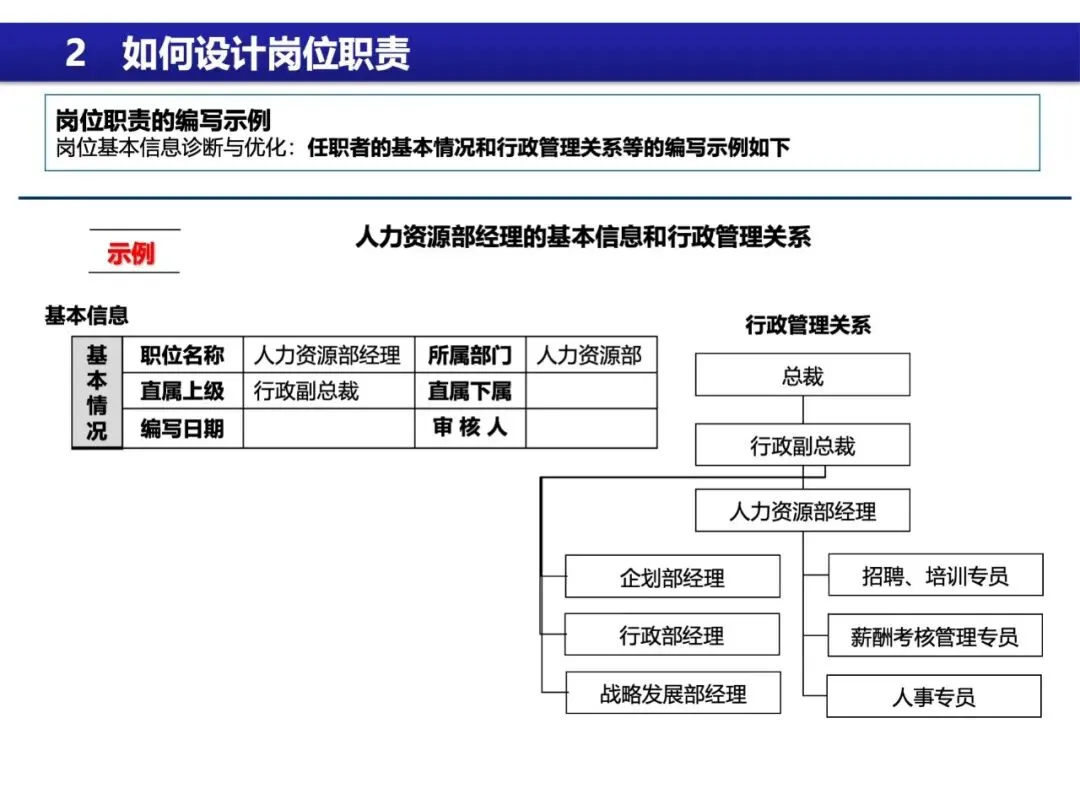Click the slide title 如何设计岗位职责

(266, 53)
